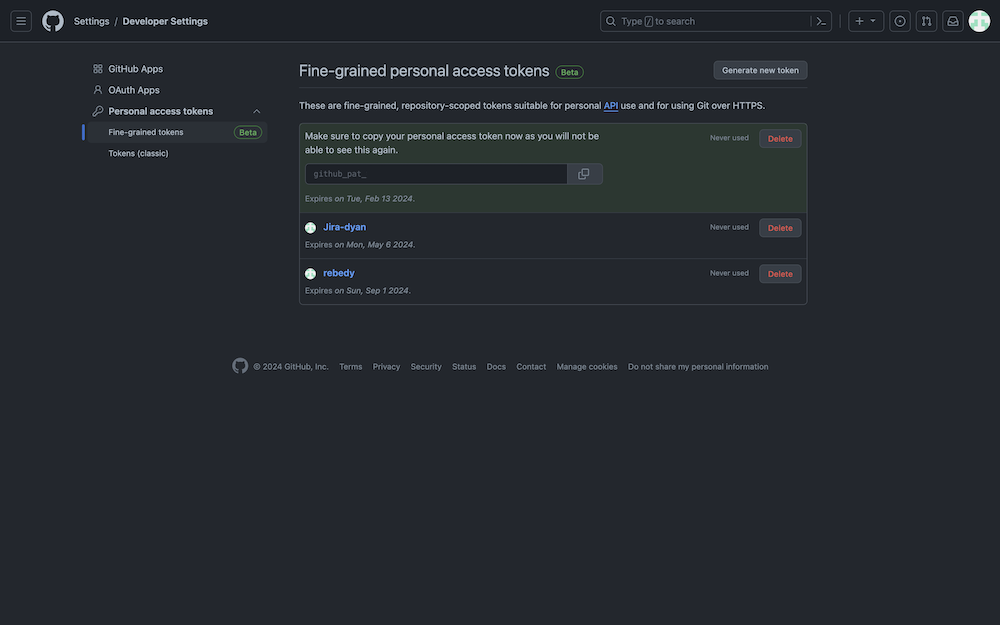Click "Expires on Mon, May 6 2024" text
Screen dimensions: 1000x625
point(360,244)
